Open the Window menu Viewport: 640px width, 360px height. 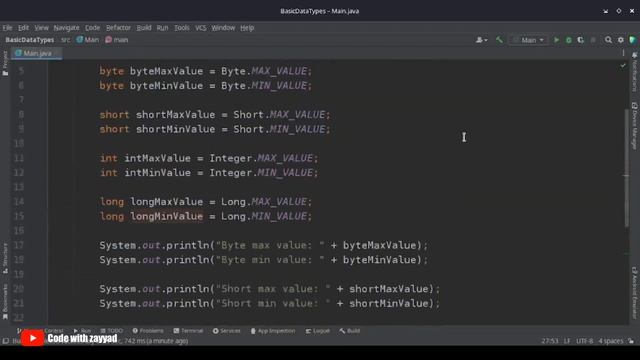pyautogui.click(x=223, y=28)
